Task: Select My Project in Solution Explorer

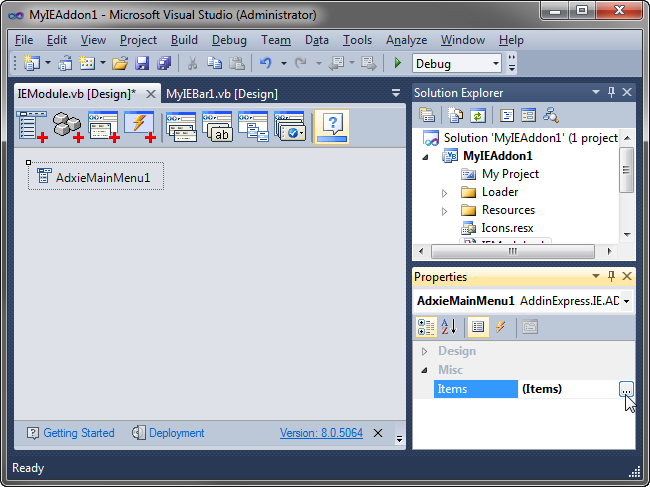Action: (510, 174)
